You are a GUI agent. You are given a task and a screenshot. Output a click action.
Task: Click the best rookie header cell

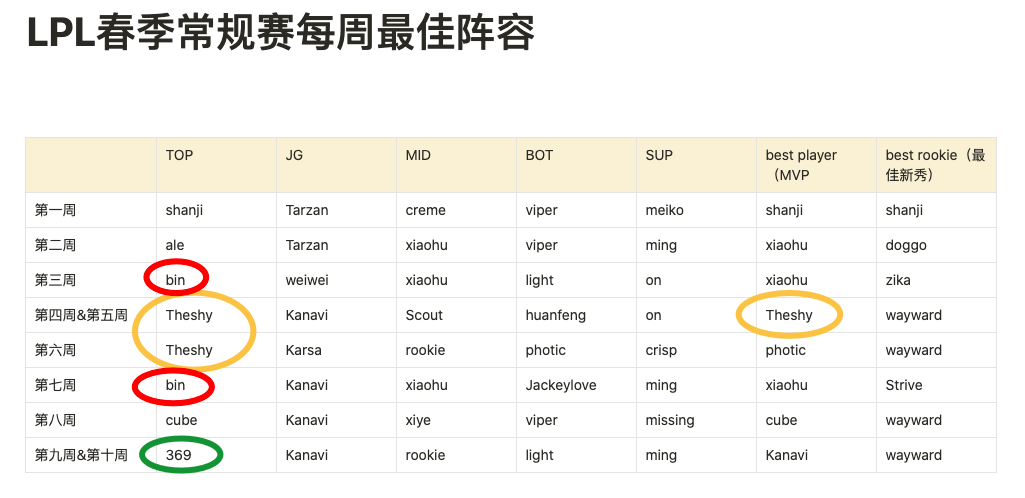click(x=935, y=165)
